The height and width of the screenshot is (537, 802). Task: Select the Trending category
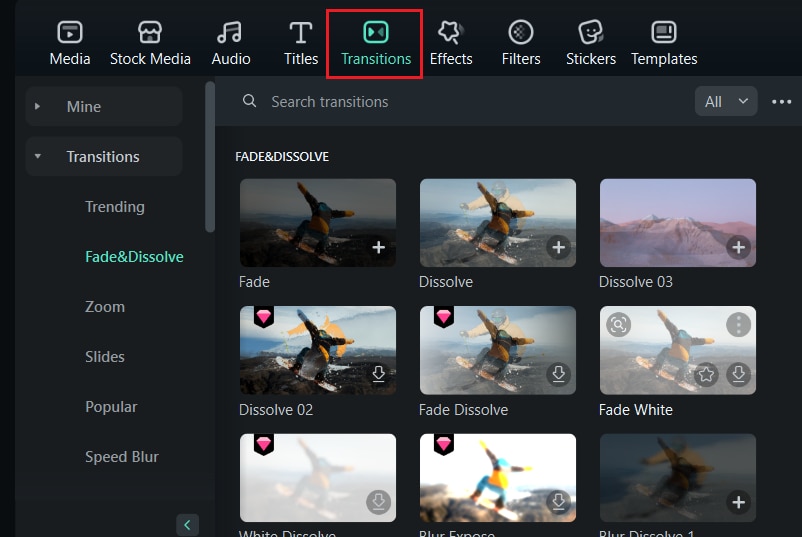pyautogui.click(x=115, y=207)
